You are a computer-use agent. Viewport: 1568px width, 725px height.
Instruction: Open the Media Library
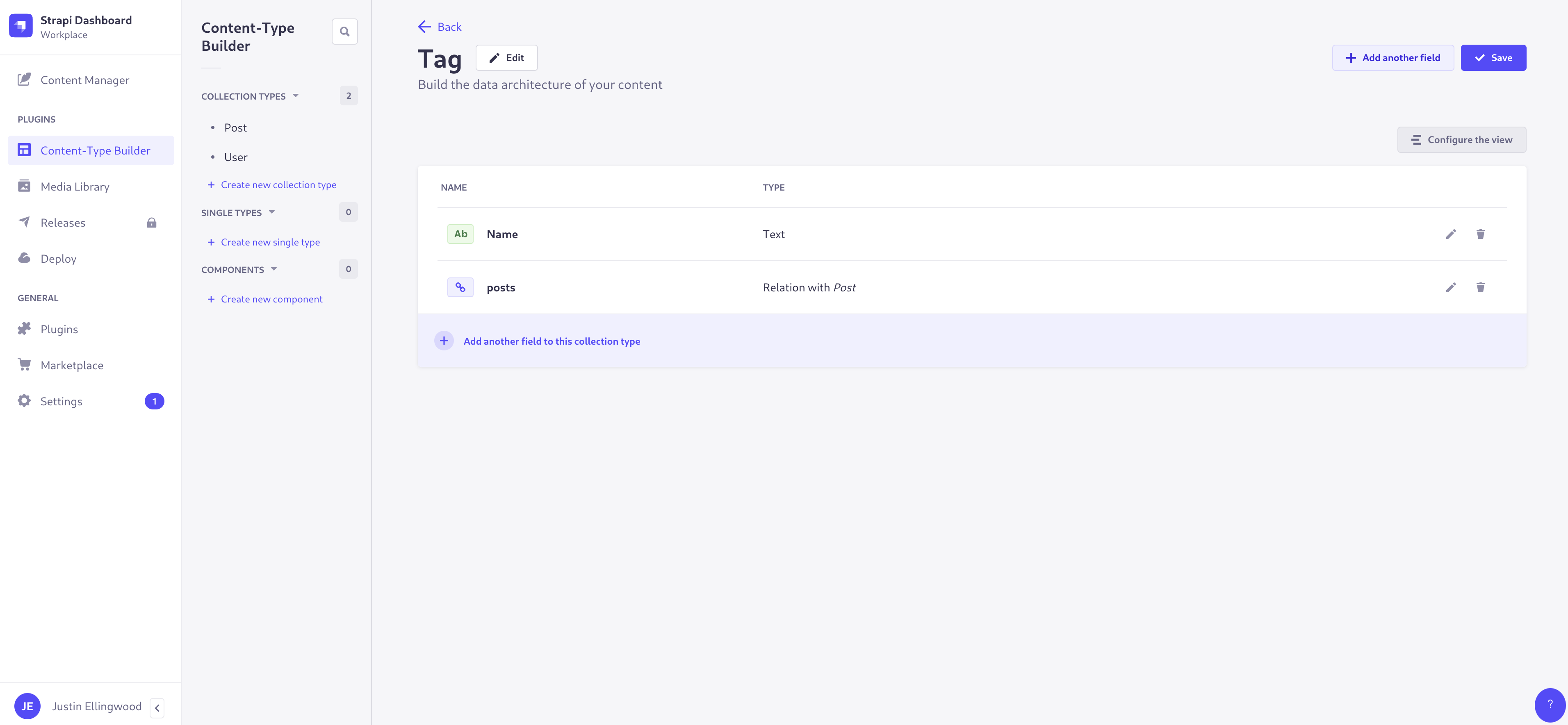[x=75, y=186]
